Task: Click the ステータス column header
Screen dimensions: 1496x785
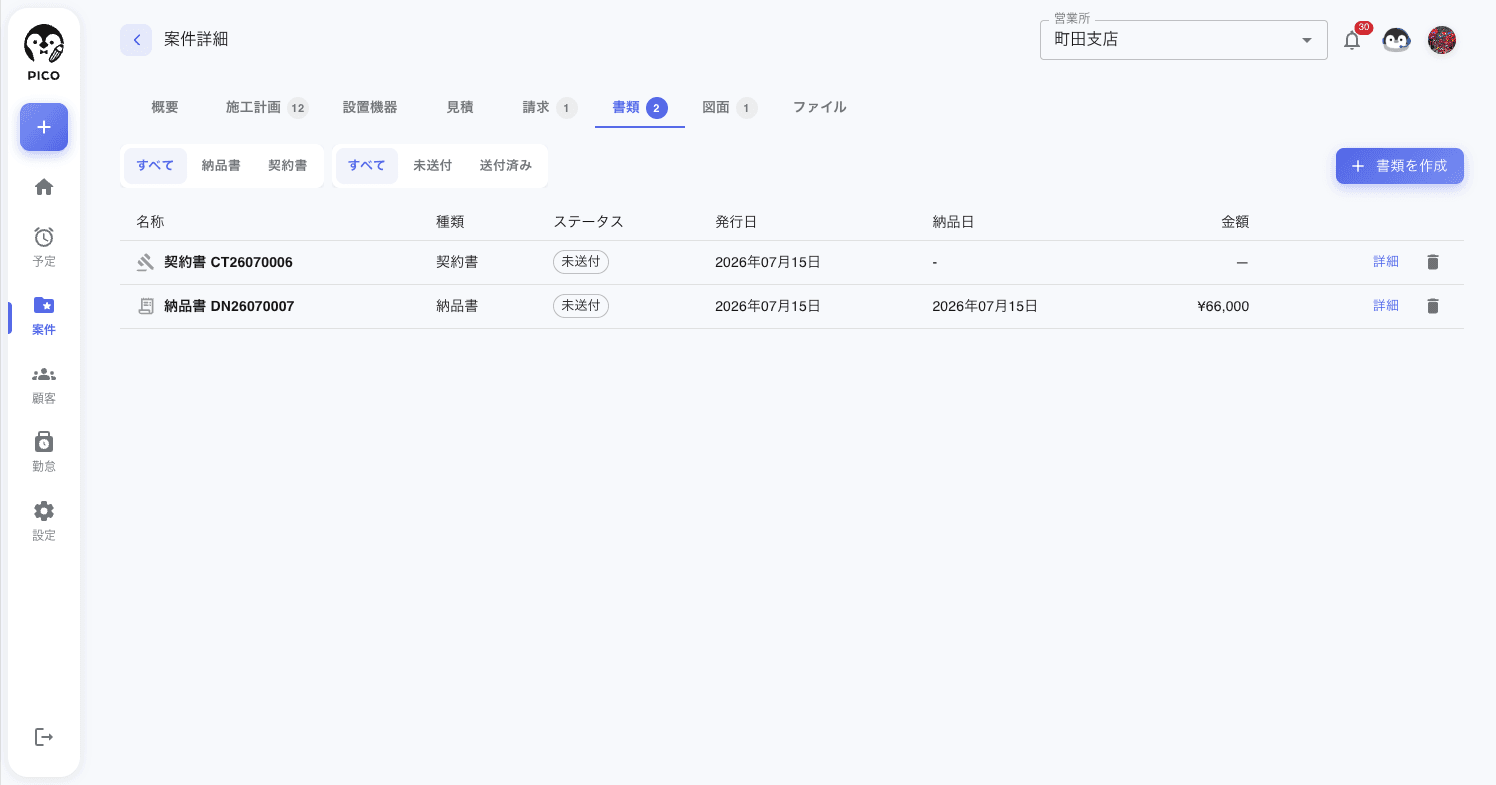Action: click(588, 221)
